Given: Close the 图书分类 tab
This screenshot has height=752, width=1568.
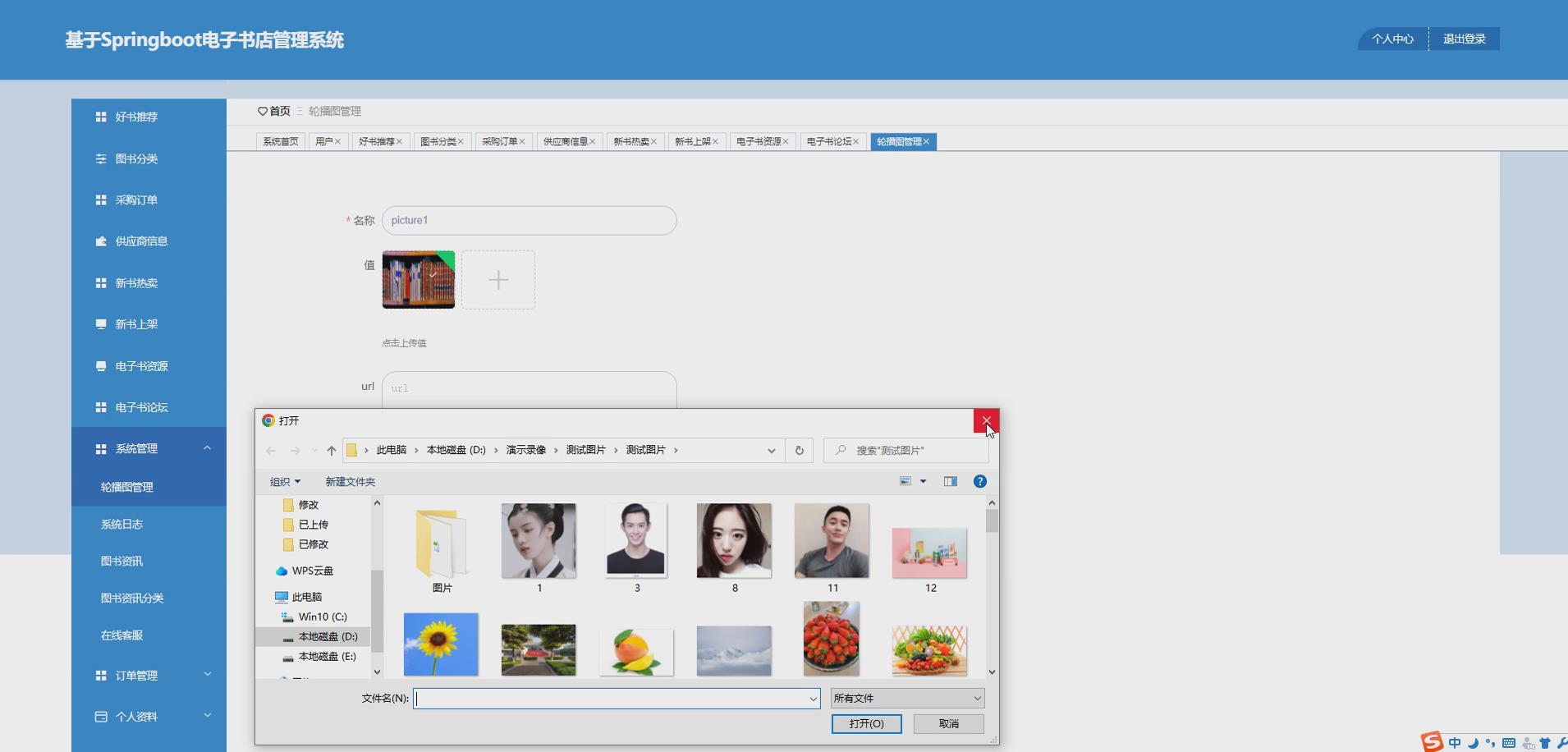Looking at the screenshot, I should 461,142.
